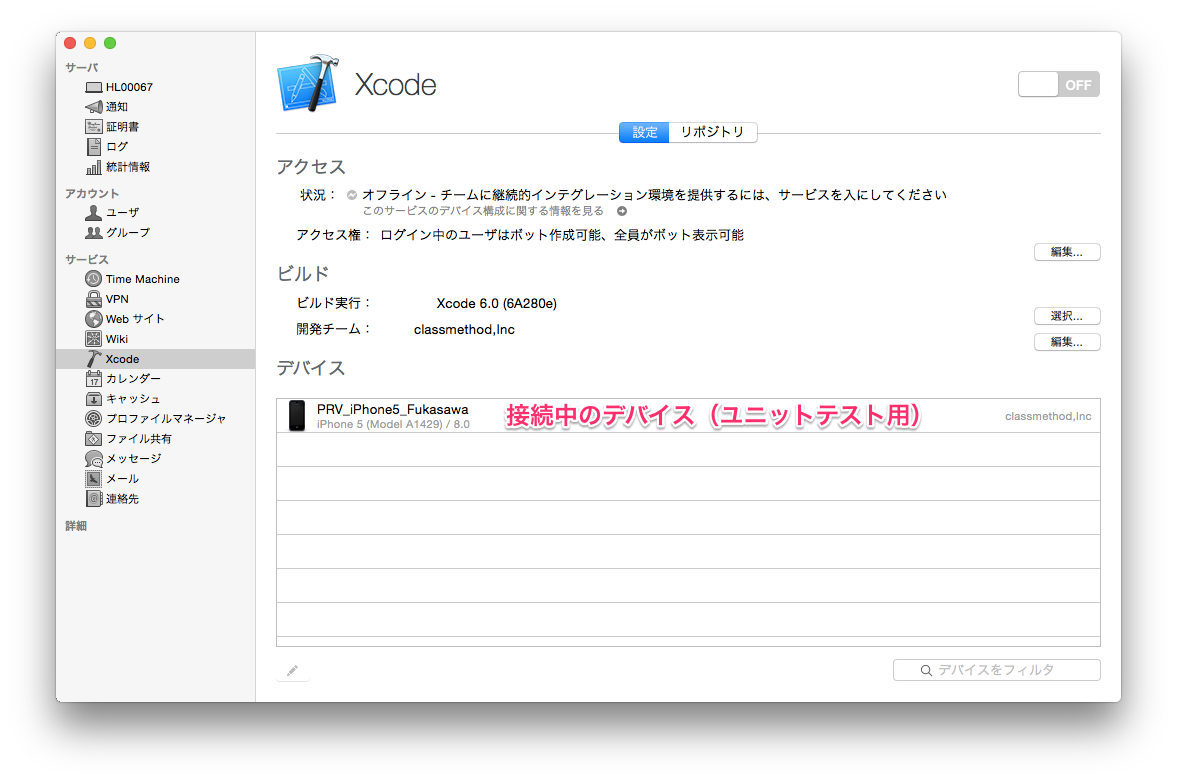Select the 設定 tab

point(644,132)
